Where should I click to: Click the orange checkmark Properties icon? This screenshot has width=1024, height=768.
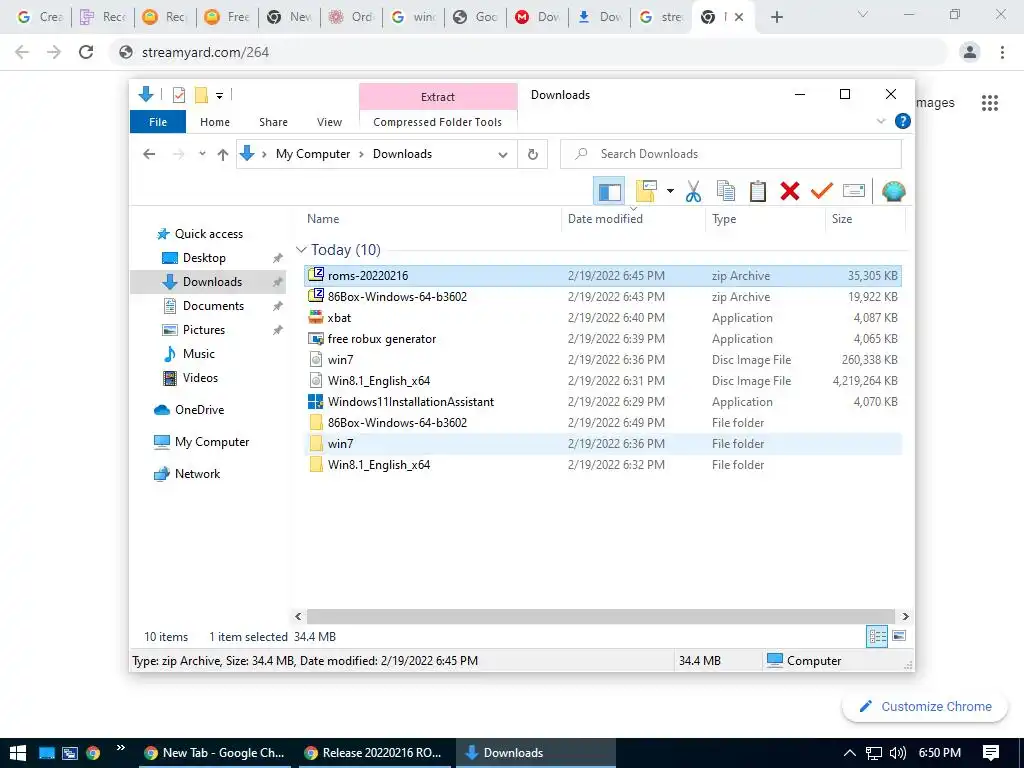pos(822,191)
